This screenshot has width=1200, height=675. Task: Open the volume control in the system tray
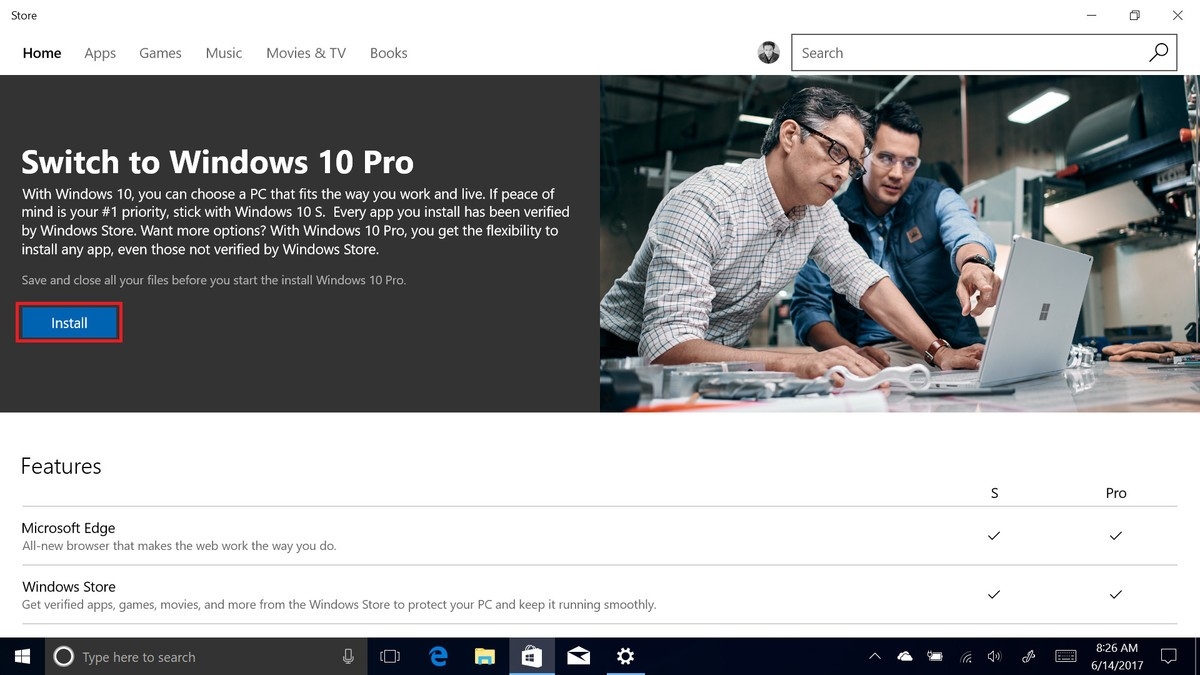click(995, 656)
